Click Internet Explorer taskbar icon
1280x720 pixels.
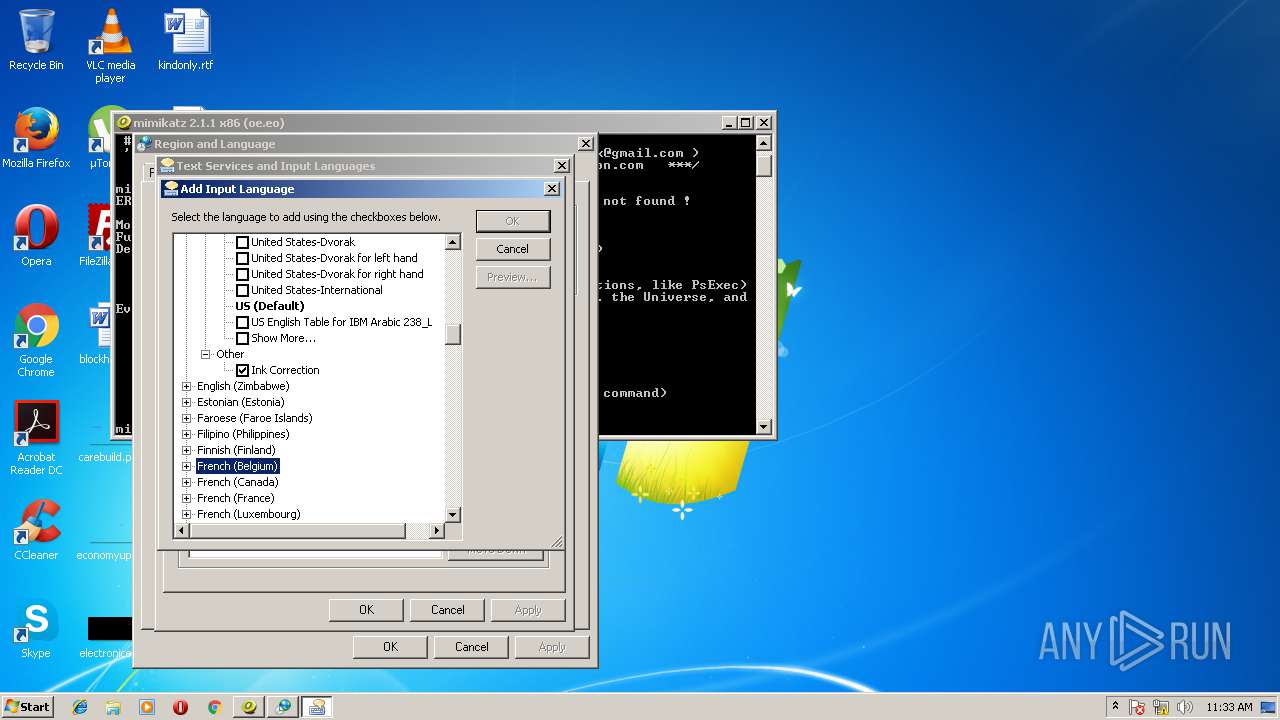coord(80,707)
